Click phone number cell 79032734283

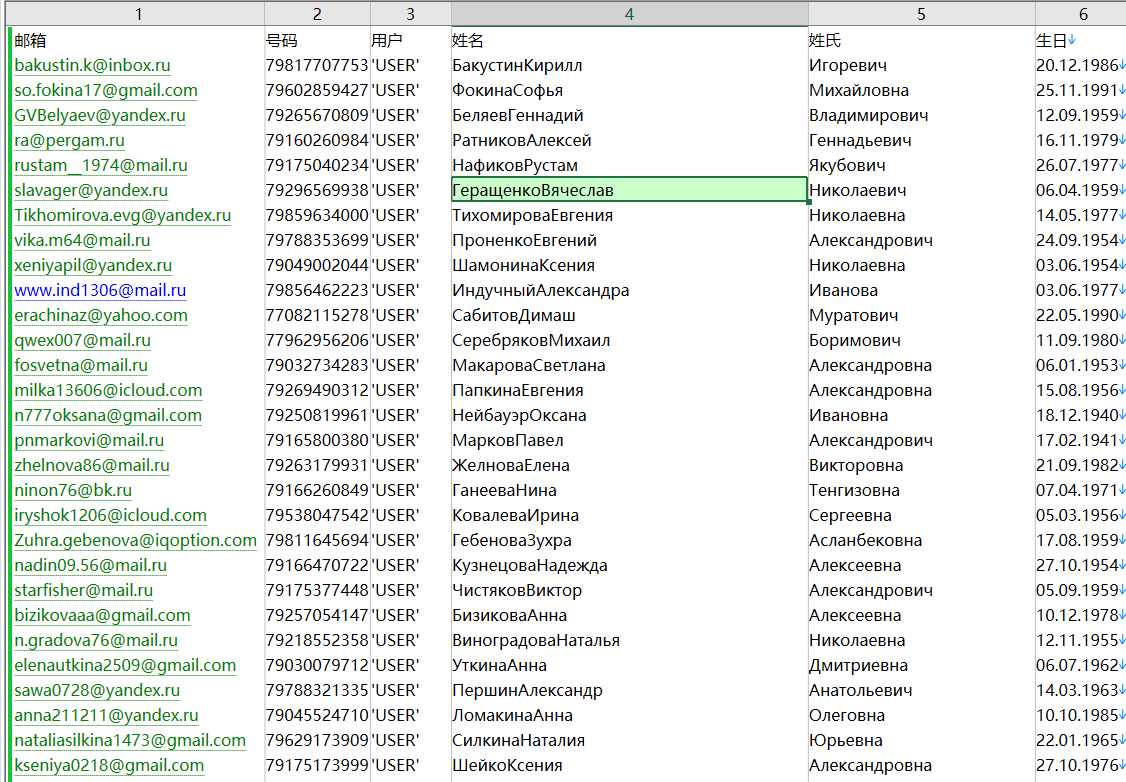click(317, 366)
